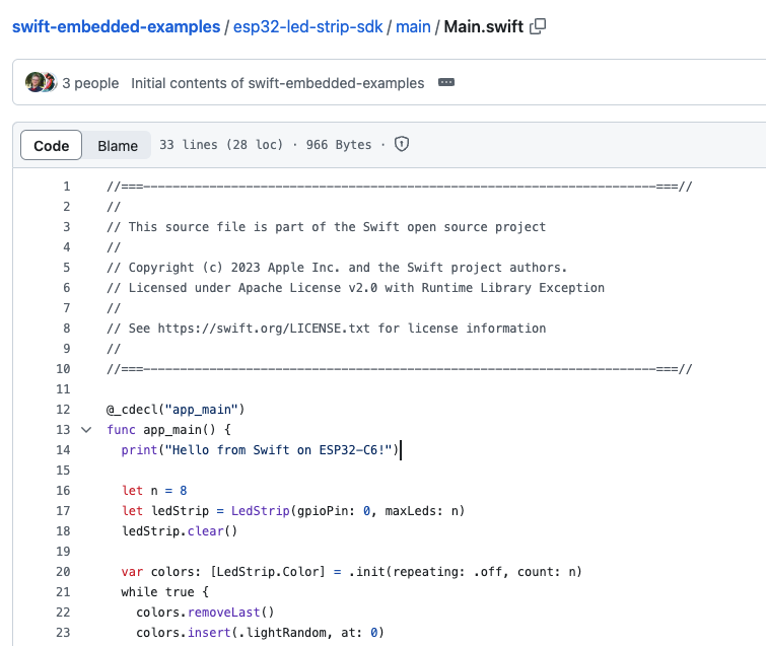Open the Initial contents commit message
775x669 pixels.
(277, 84)
